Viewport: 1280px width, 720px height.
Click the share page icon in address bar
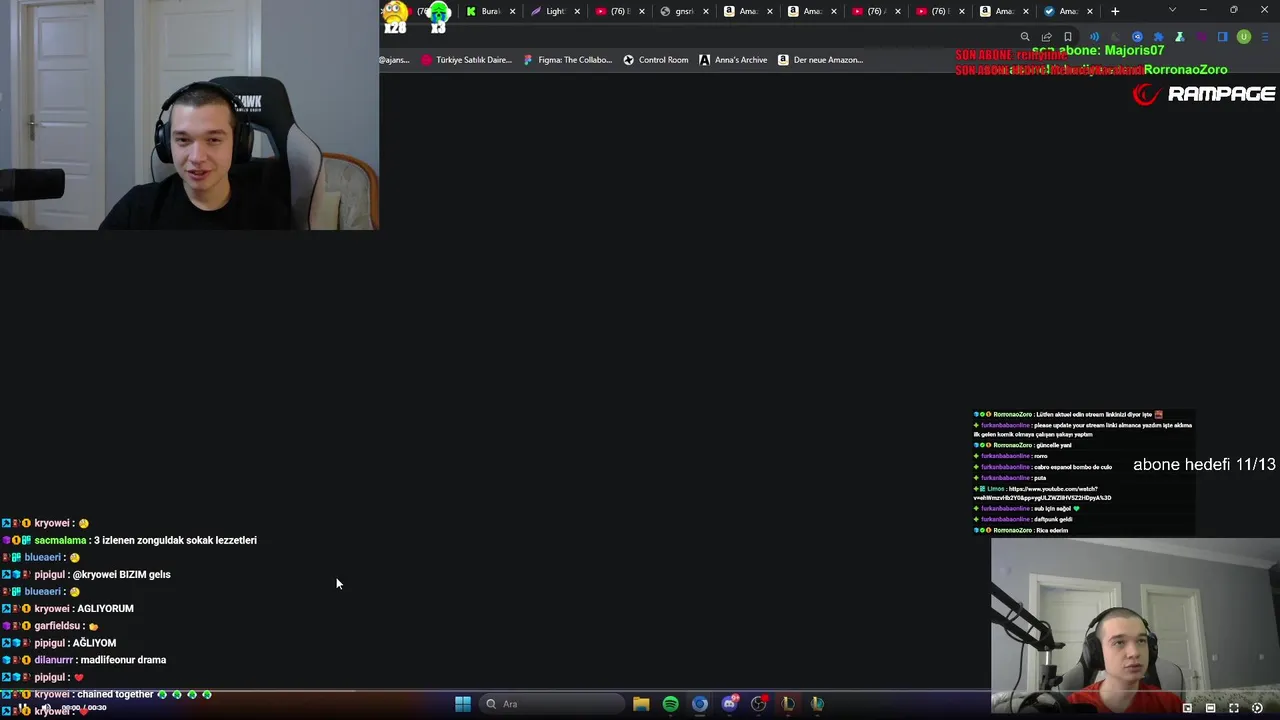1046,37
